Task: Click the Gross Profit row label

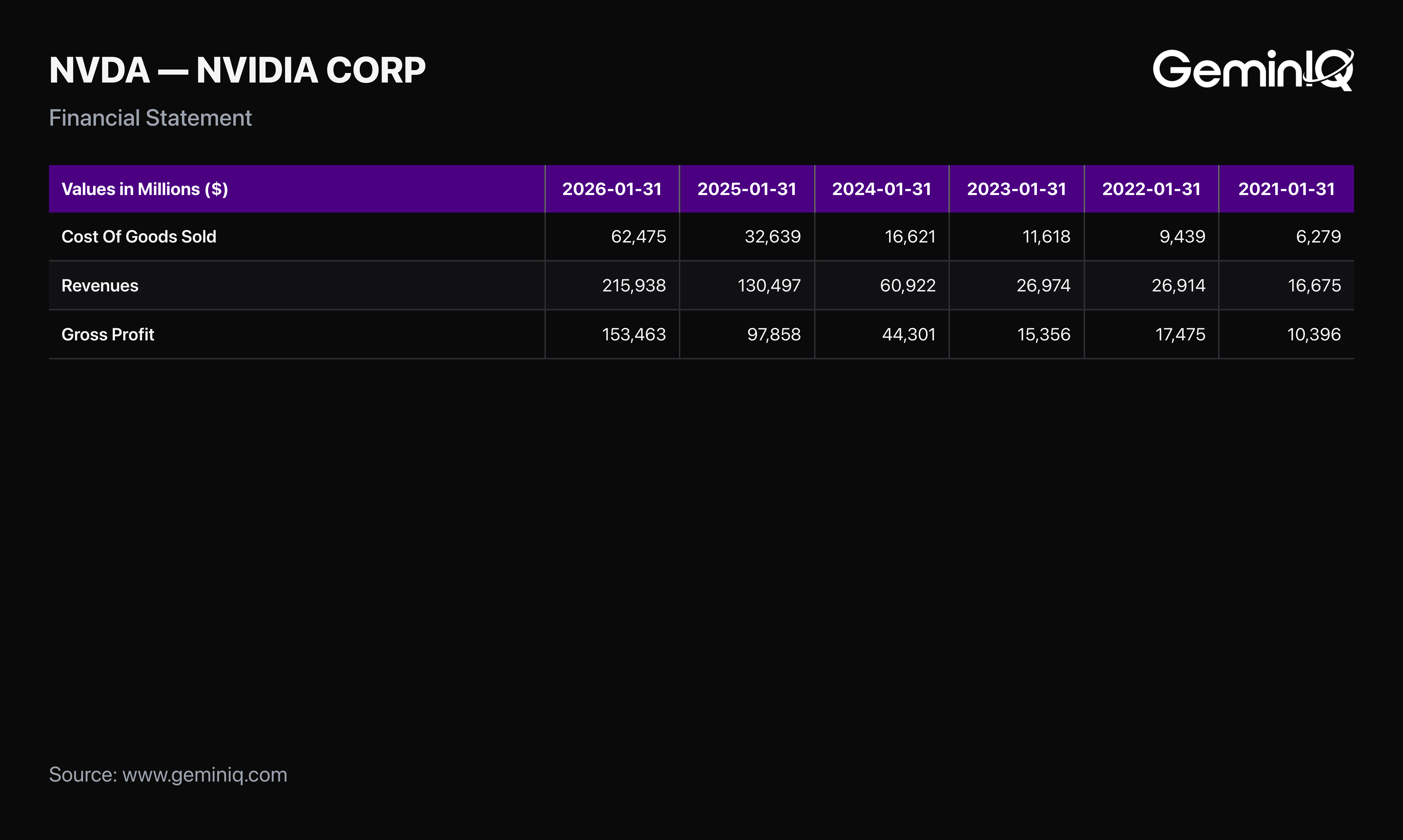Action: point(108,335)
